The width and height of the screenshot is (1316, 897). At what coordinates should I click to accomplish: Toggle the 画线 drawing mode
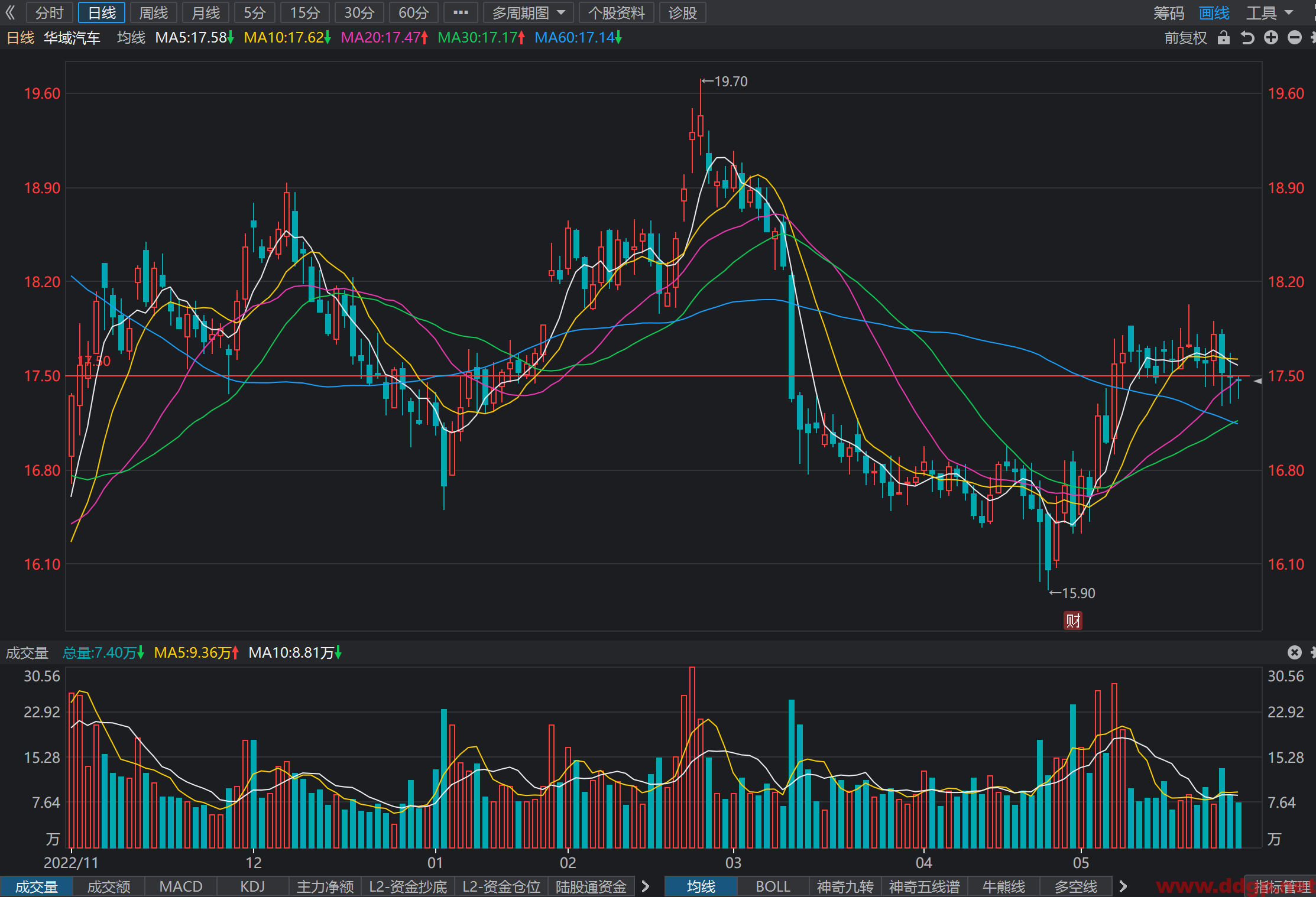tap(1214, 13)
